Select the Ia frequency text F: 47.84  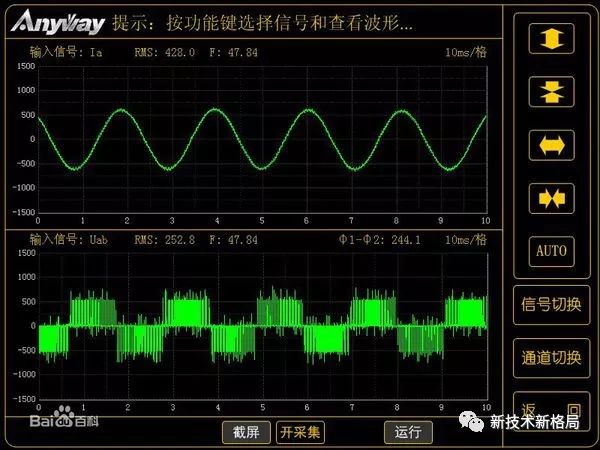[233, 52]
